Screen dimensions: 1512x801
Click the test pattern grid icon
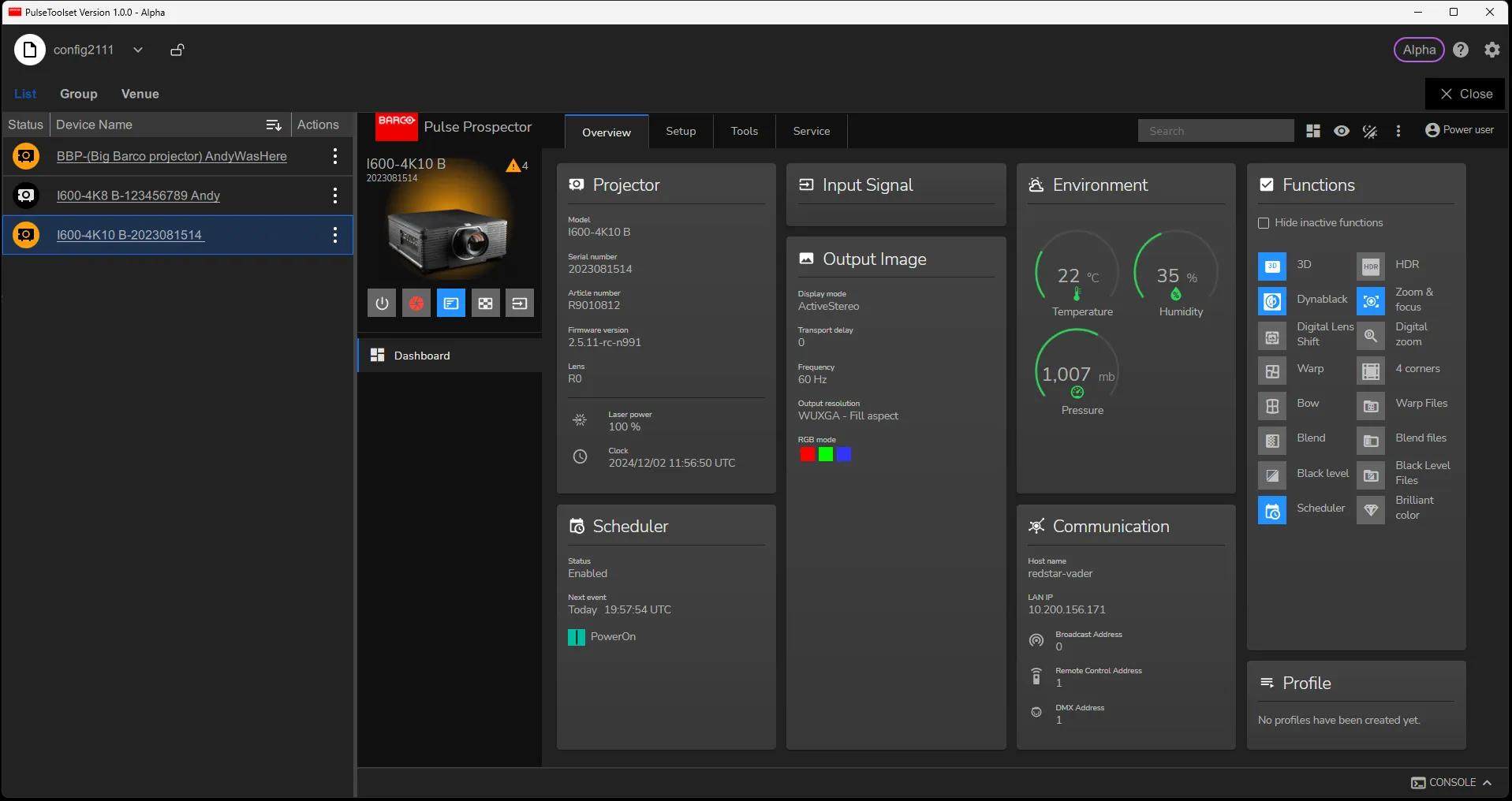pos(486,304)
